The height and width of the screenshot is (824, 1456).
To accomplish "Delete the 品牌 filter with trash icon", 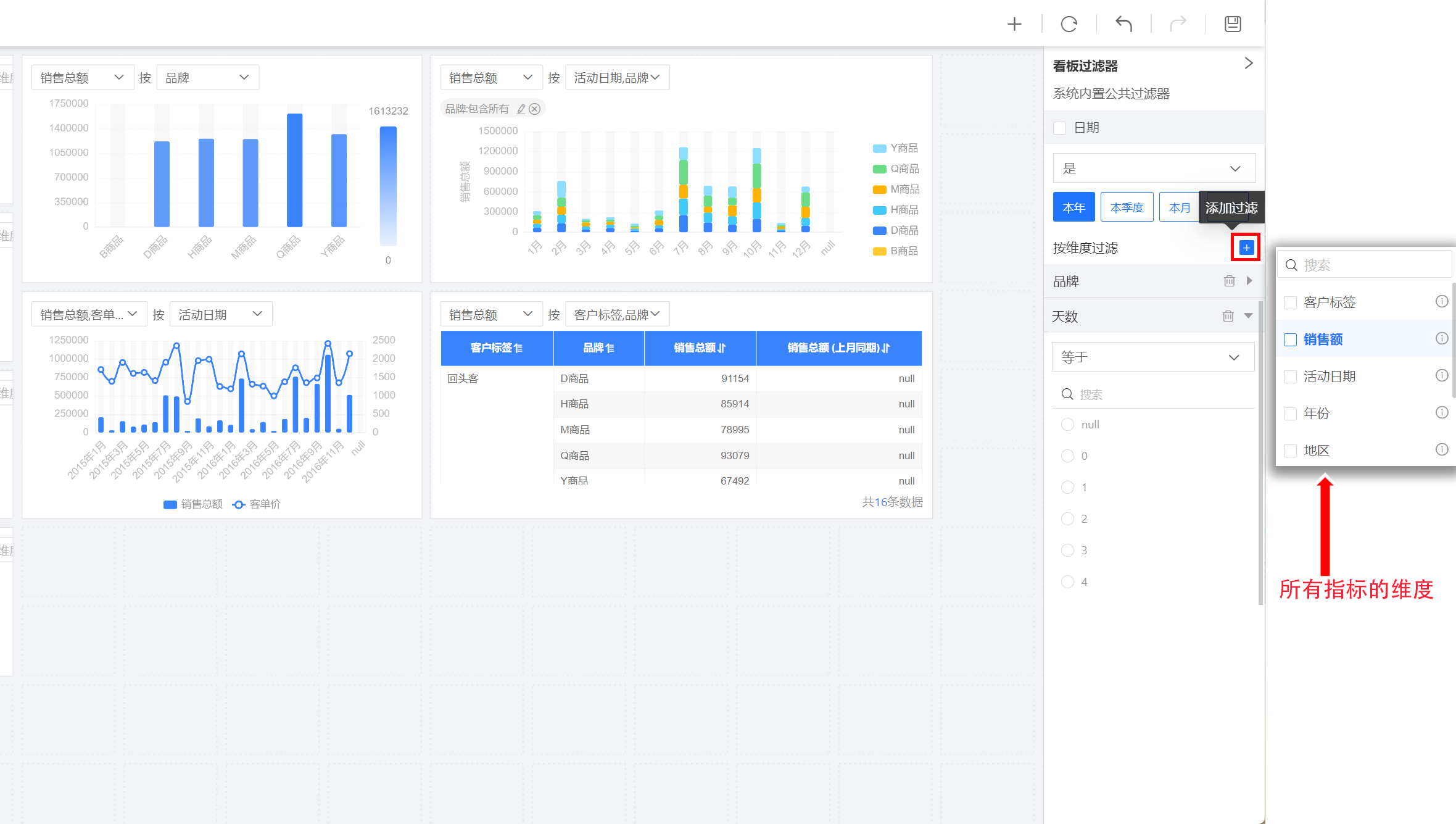I will [x=1229, y=281].
